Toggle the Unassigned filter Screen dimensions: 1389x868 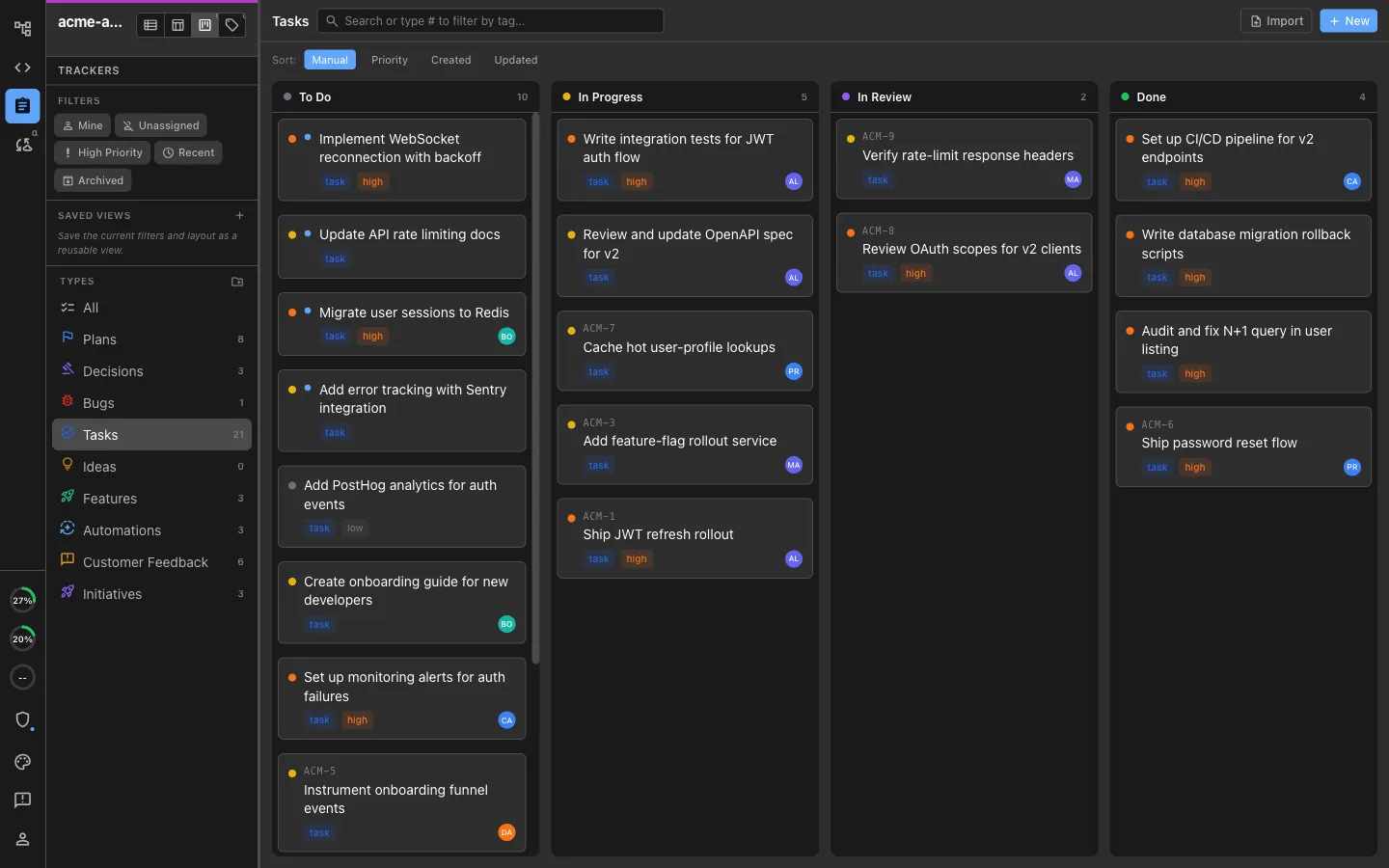(161, 125)
